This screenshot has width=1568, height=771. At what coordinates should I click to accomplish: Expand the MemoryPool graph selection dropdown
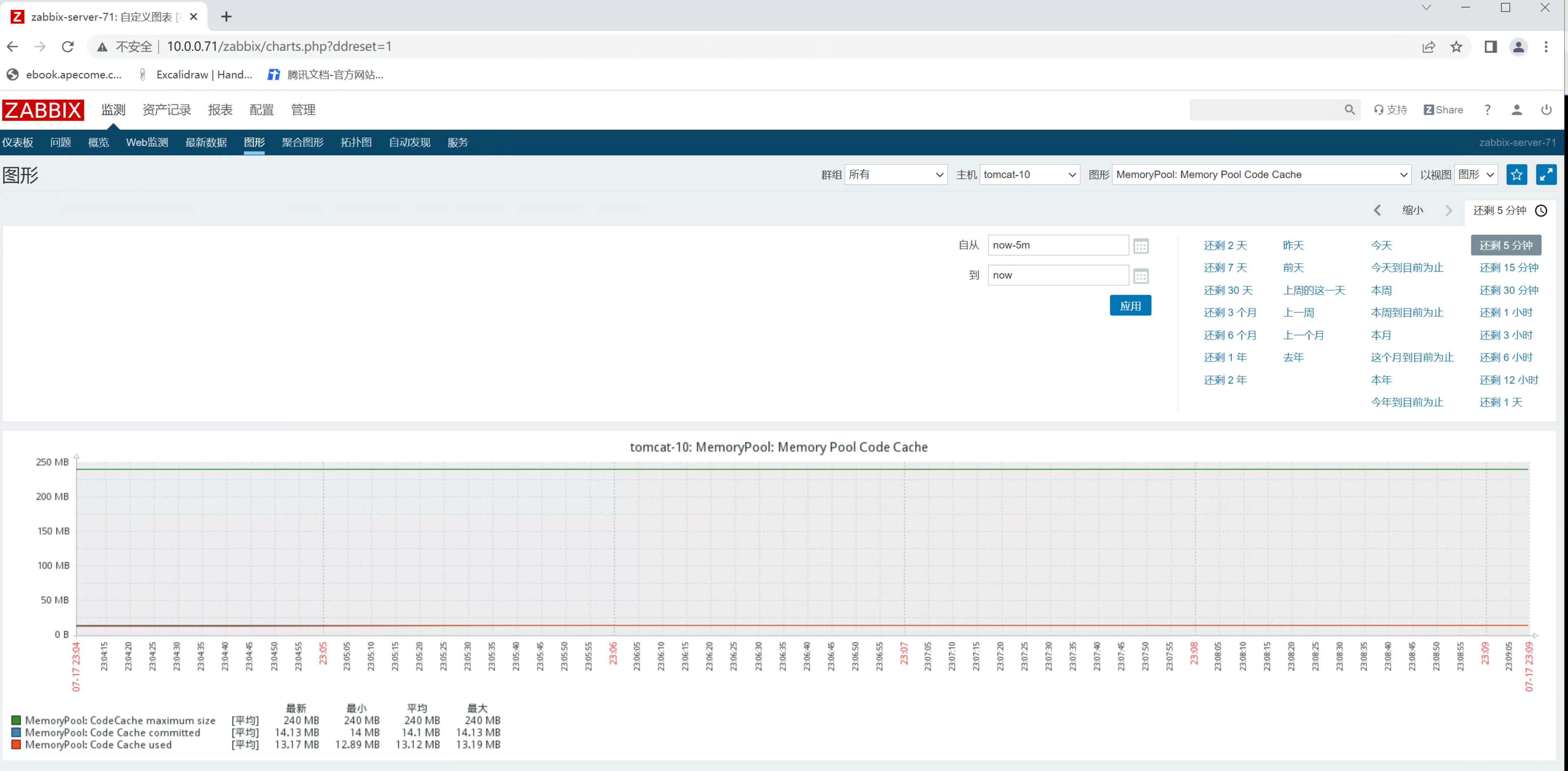1261,175
